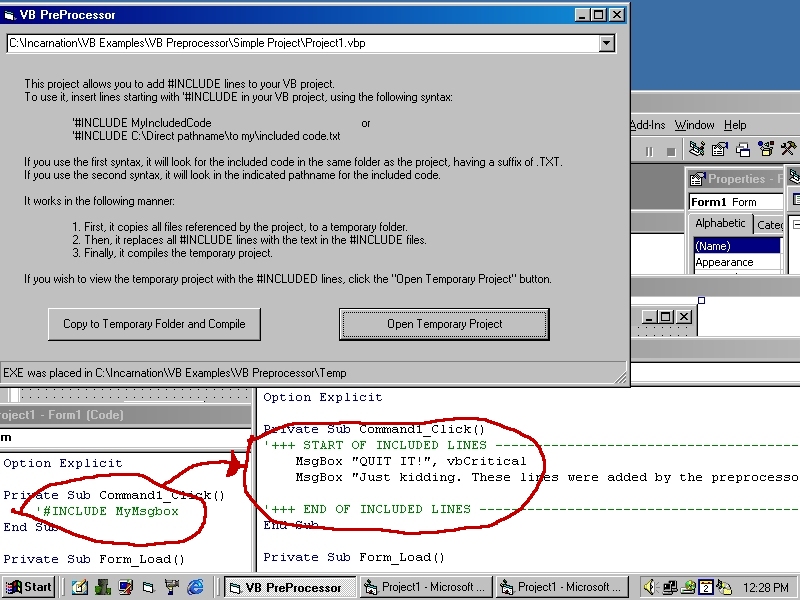Open the Object Browser toolbar icon
Screen dimensions: 800x600
766,150
